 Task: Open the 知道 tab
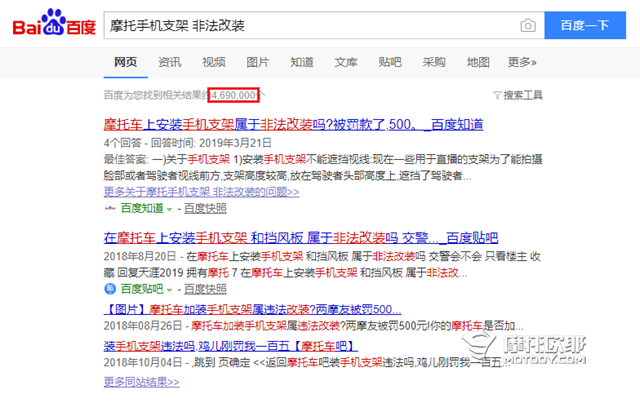pos(302,62)
